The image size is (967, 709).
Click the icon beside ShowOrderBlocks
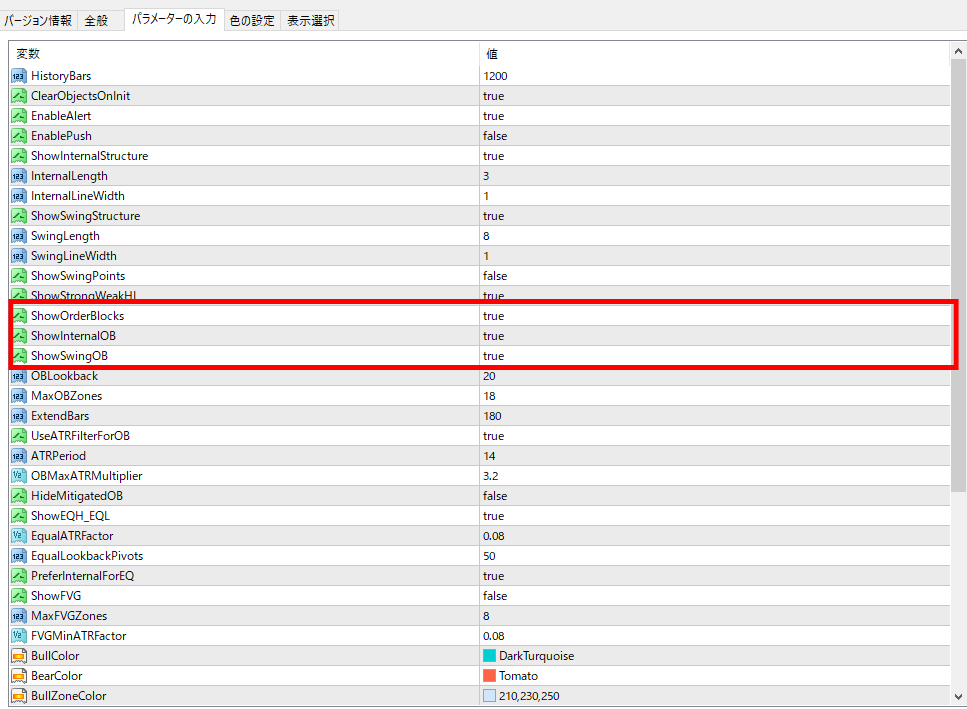pyautogui.click(x=18, y=316)
